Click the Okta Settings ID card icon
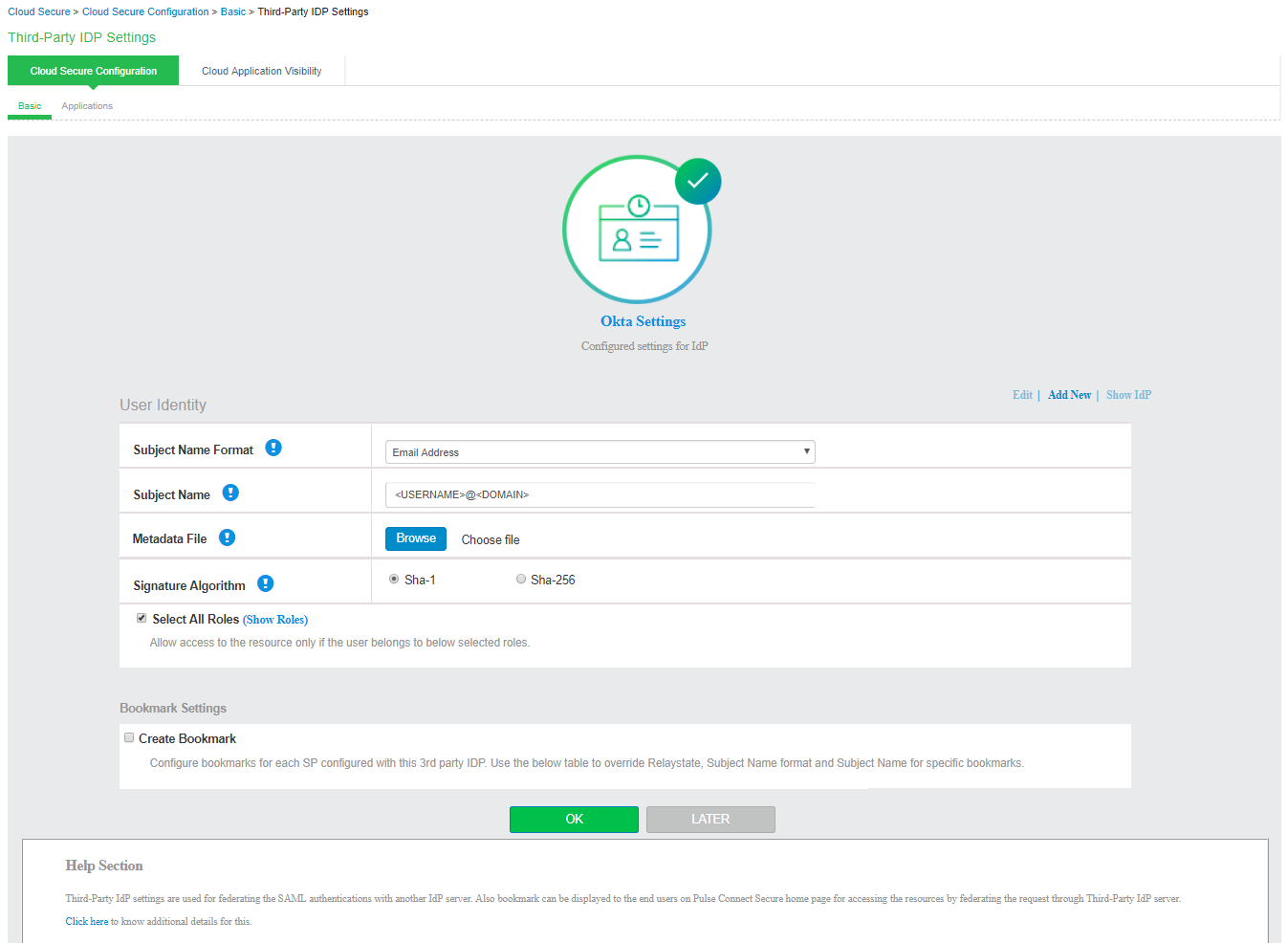Viewport: 1288px width, 943px height. 638,230
